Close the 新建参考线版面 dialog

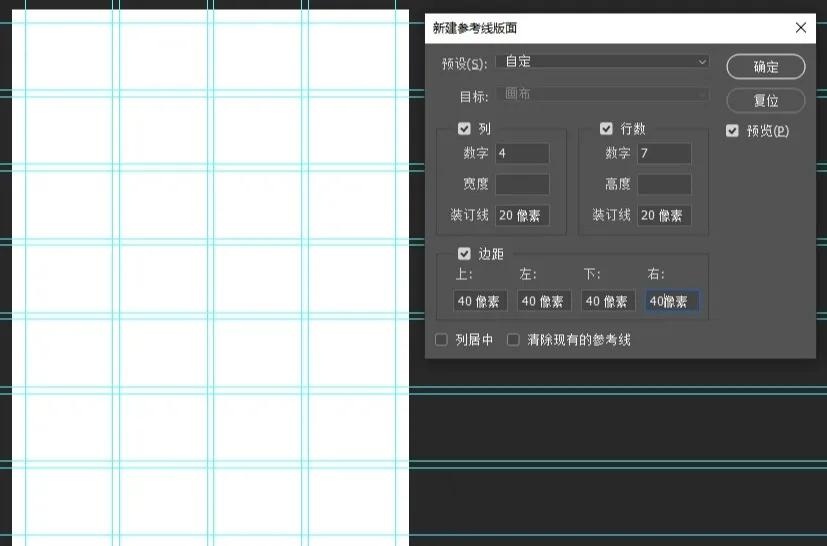pyautogui.click(x=801, y=28)
